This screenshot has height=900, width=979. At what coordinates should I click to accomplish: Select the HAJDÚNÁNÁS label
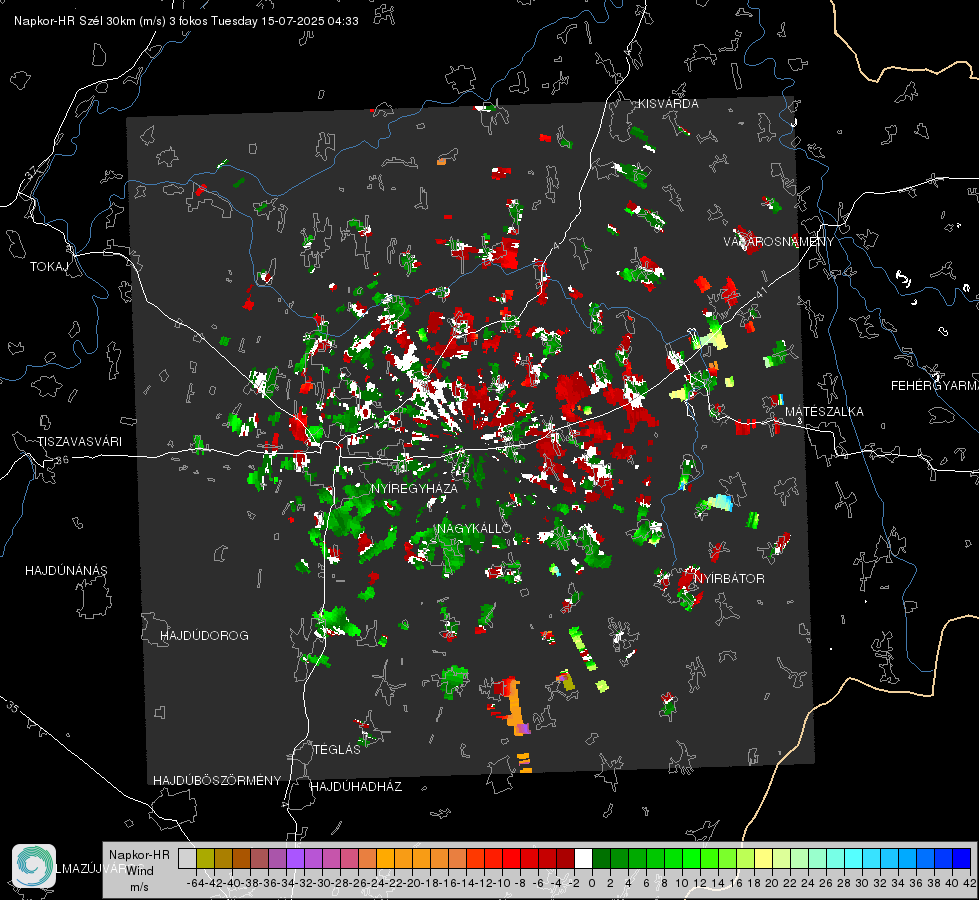pyautogui.click(x=66, y=571)
